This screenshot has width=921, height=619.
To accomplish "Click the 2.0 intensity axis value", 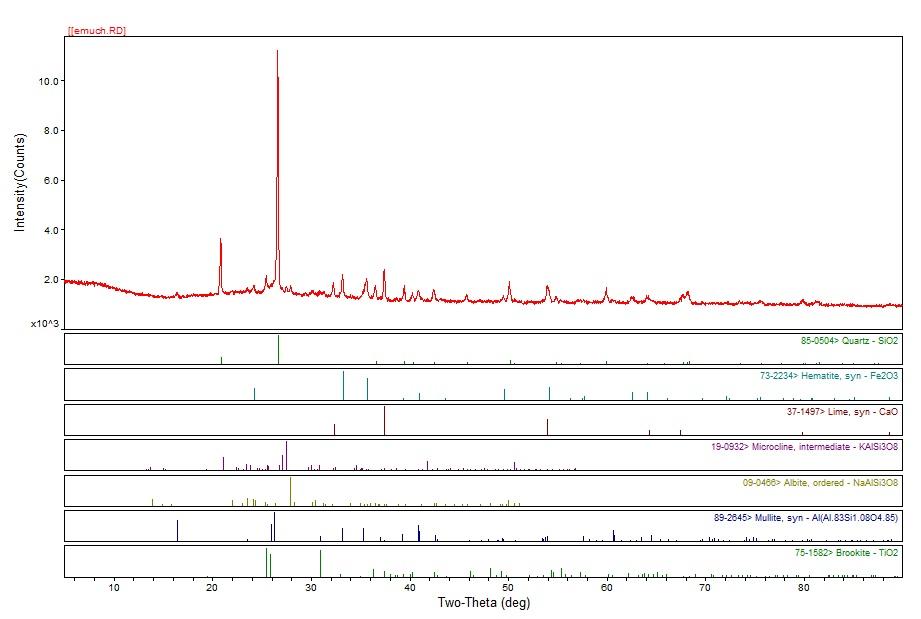I will 51,280.
